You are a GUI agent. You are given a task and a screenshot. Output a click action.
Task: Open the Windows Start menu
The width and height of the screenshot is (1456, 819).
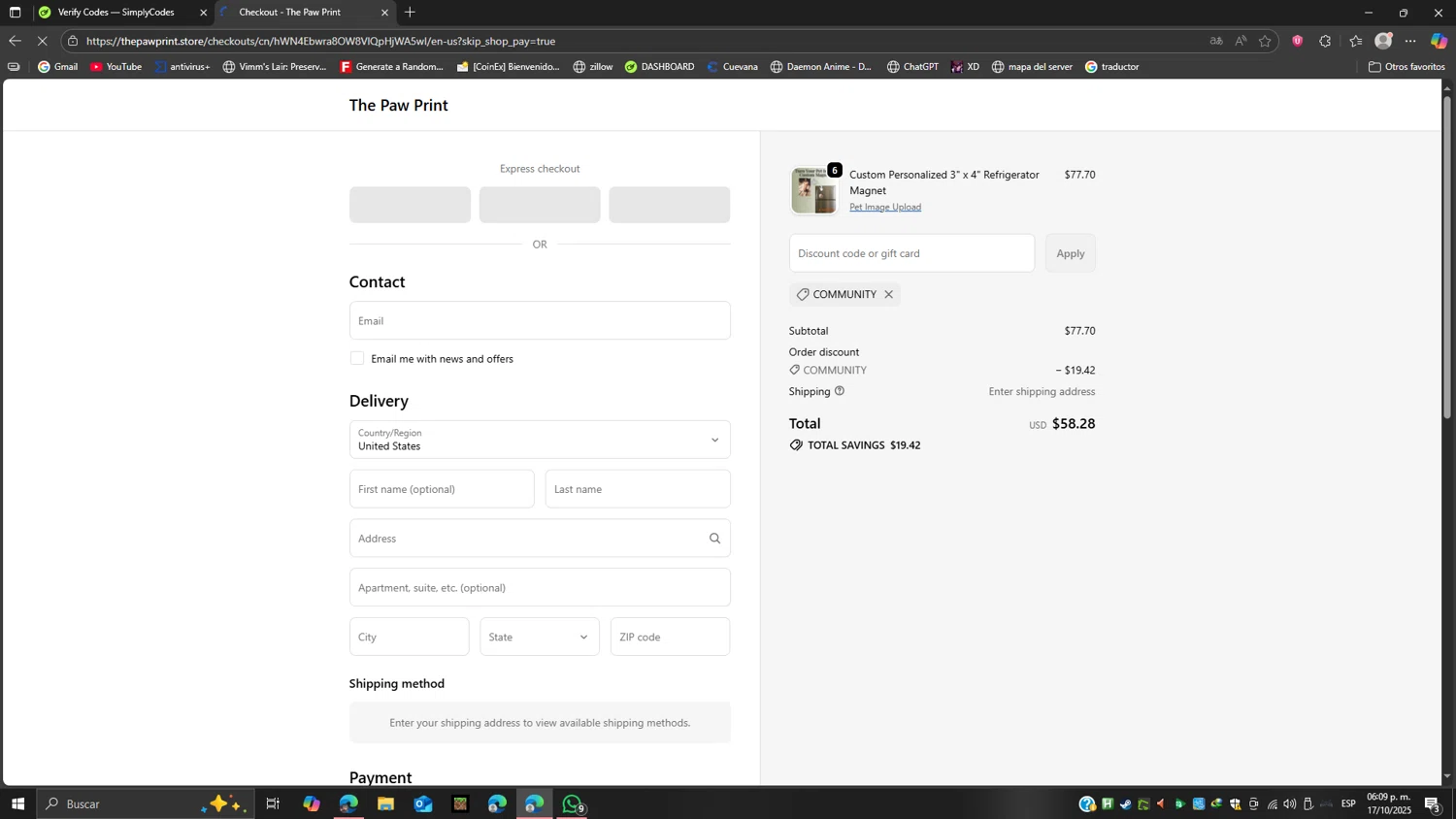coord(17,803)
